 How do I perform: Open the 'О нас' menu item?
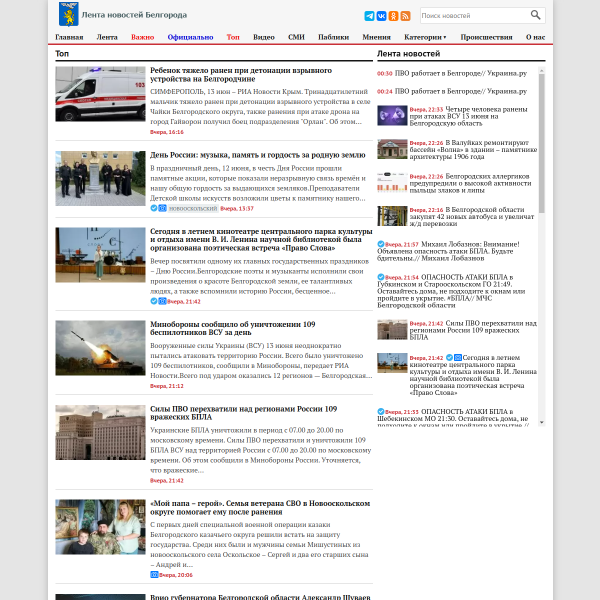tap(535, 37)
